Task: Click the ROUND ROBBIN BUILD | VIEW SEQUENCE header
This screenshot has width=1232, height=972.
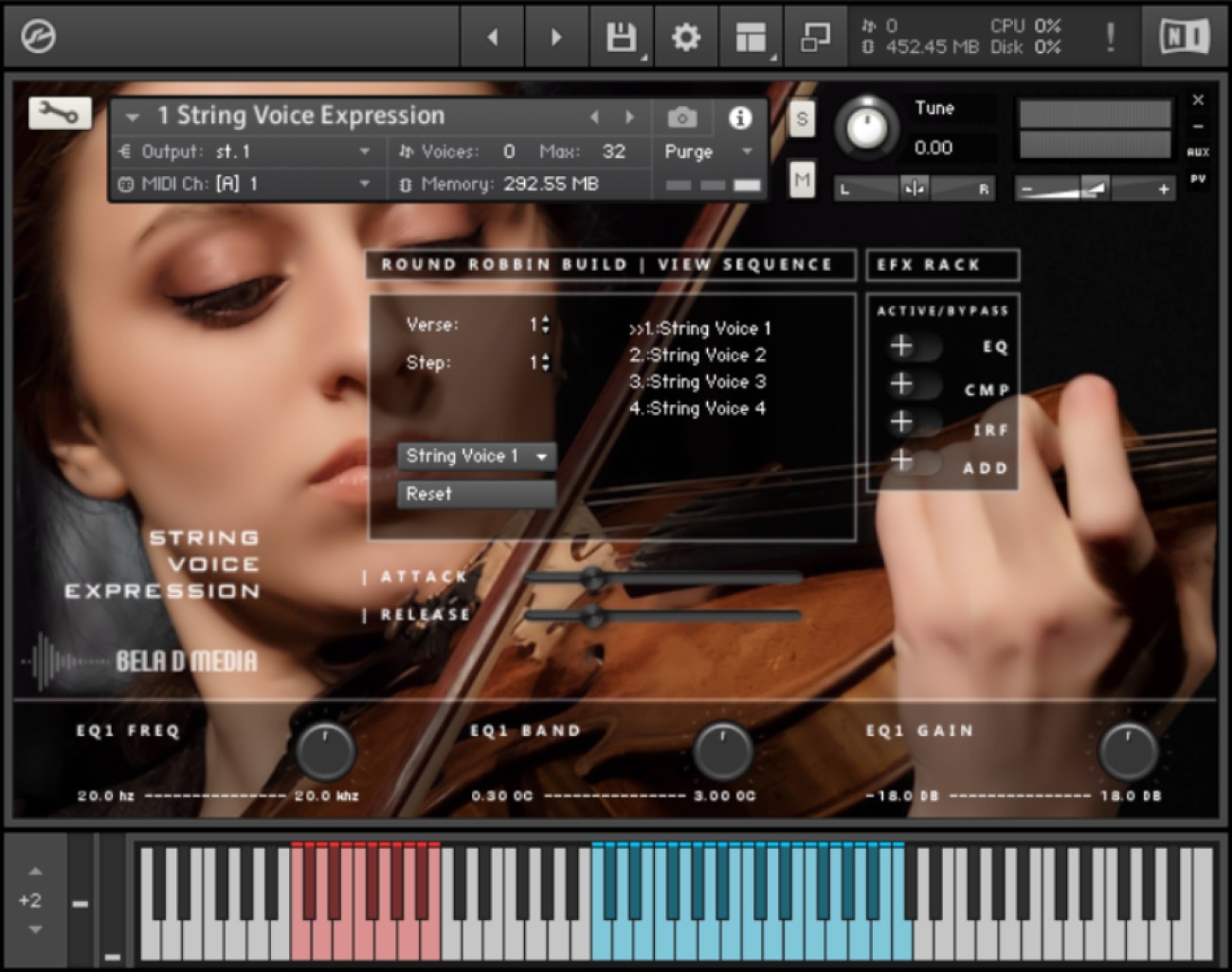Action: point(611,265)
